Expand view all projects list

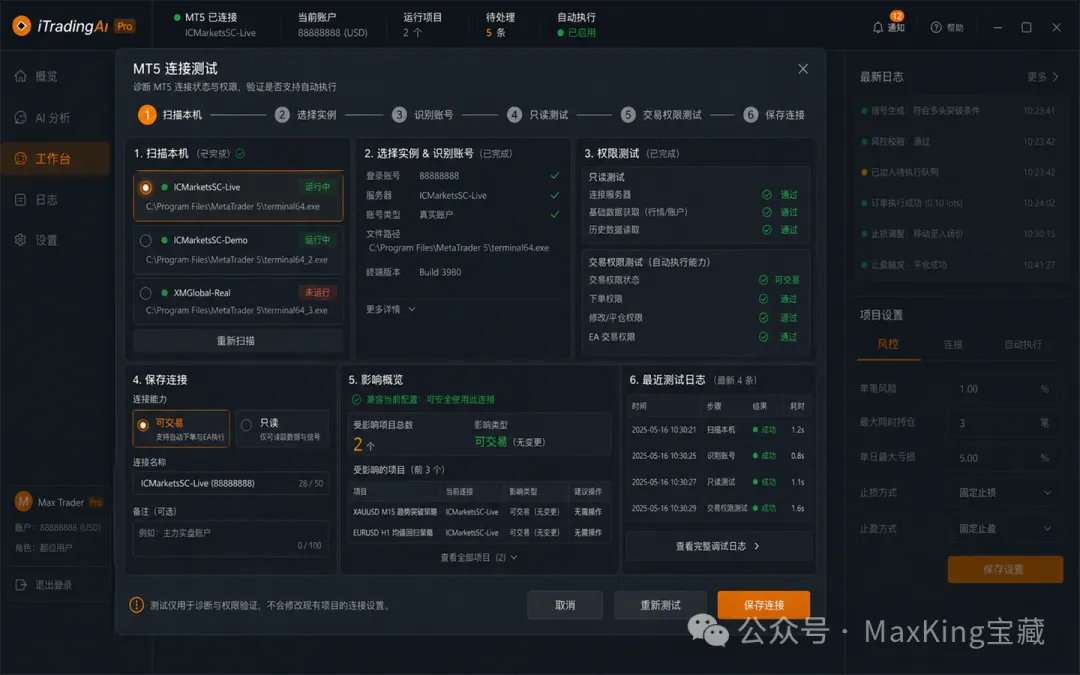point(479,557)
